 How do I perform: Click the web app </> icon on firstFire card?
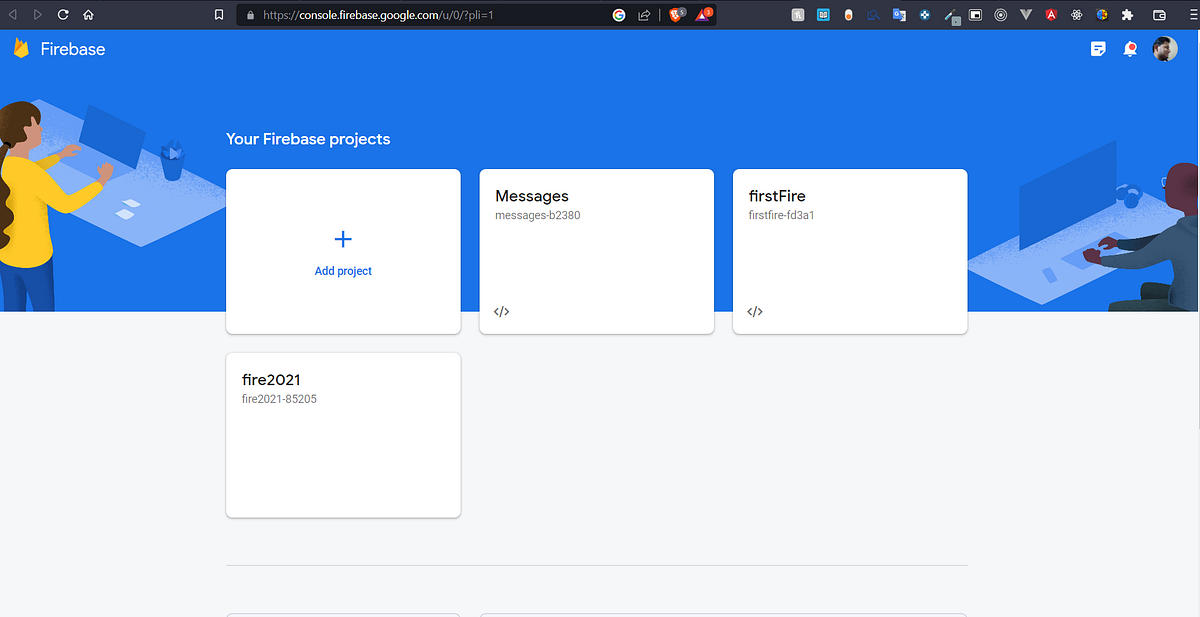(x=754, y=311)
